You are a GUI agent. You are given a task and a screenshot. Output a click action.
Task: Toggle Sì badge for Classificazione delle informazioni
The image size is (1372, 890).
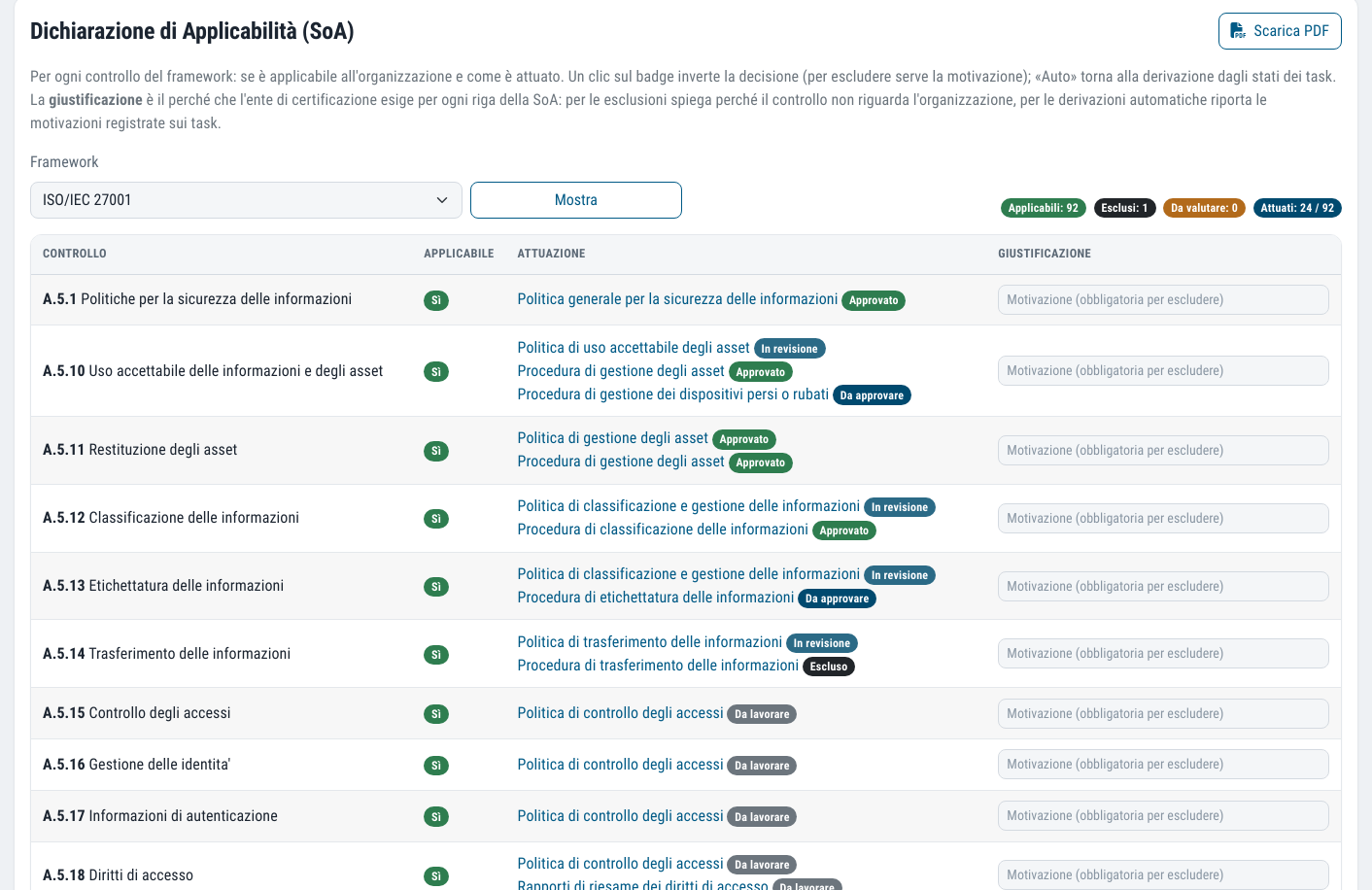click(436, 519)
